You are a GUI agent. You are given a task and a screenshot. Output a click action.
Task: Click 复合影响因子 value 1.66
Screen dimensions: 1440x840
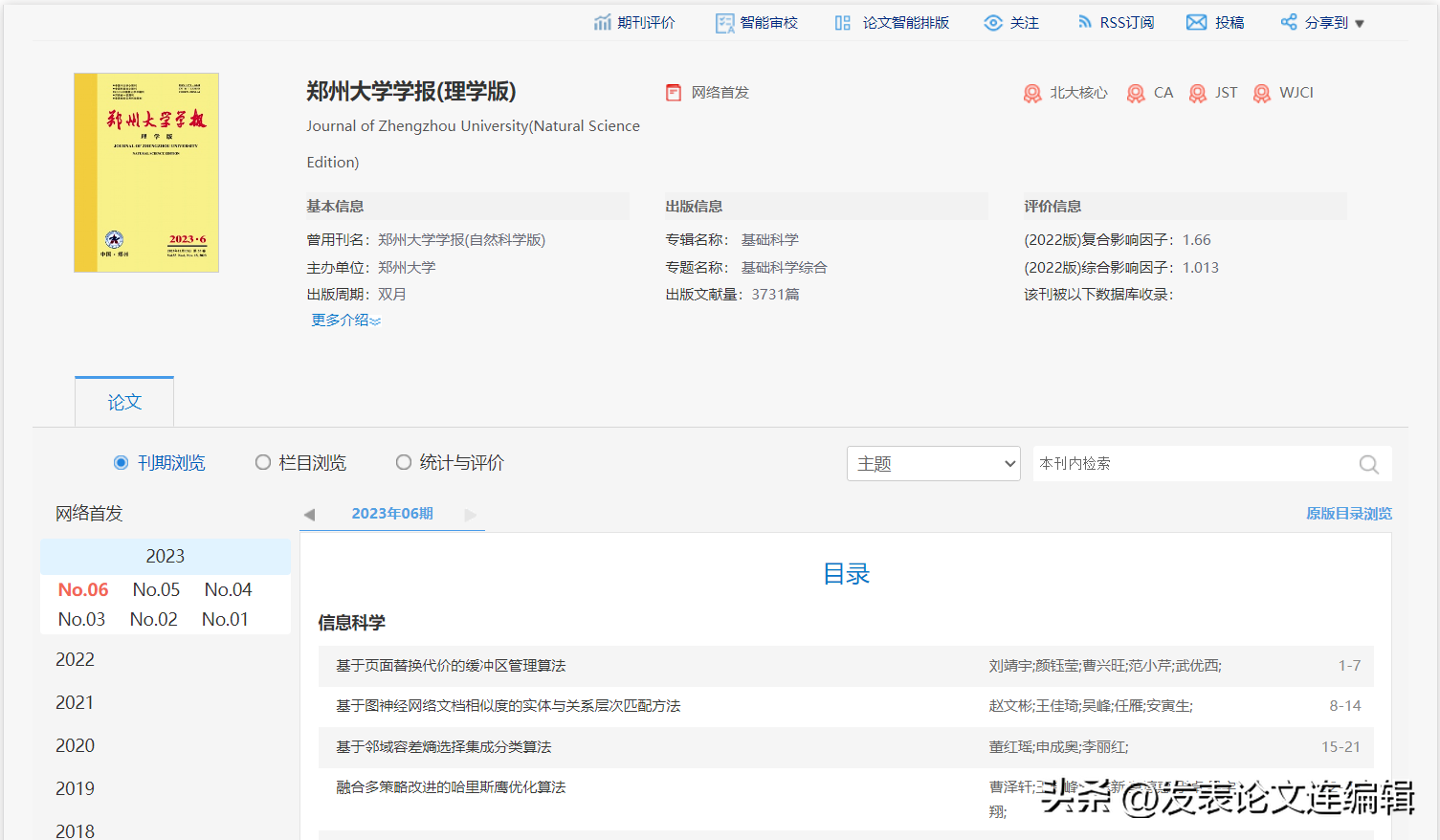point(1196,240)
